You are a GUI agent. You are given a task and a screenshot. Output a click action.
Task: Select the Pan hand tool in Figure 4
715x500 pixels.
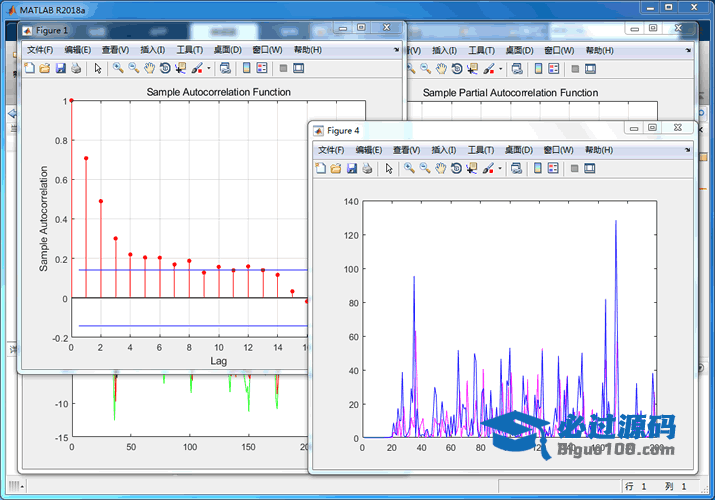tap(440, 168)
